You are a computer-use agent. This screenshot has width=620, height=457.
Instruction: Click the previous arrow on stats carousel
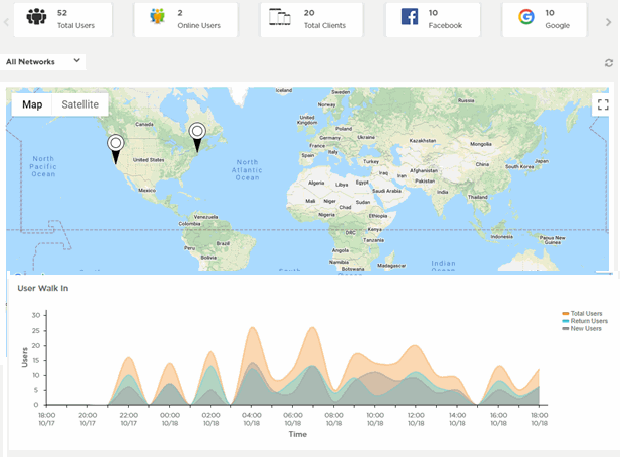6,22
